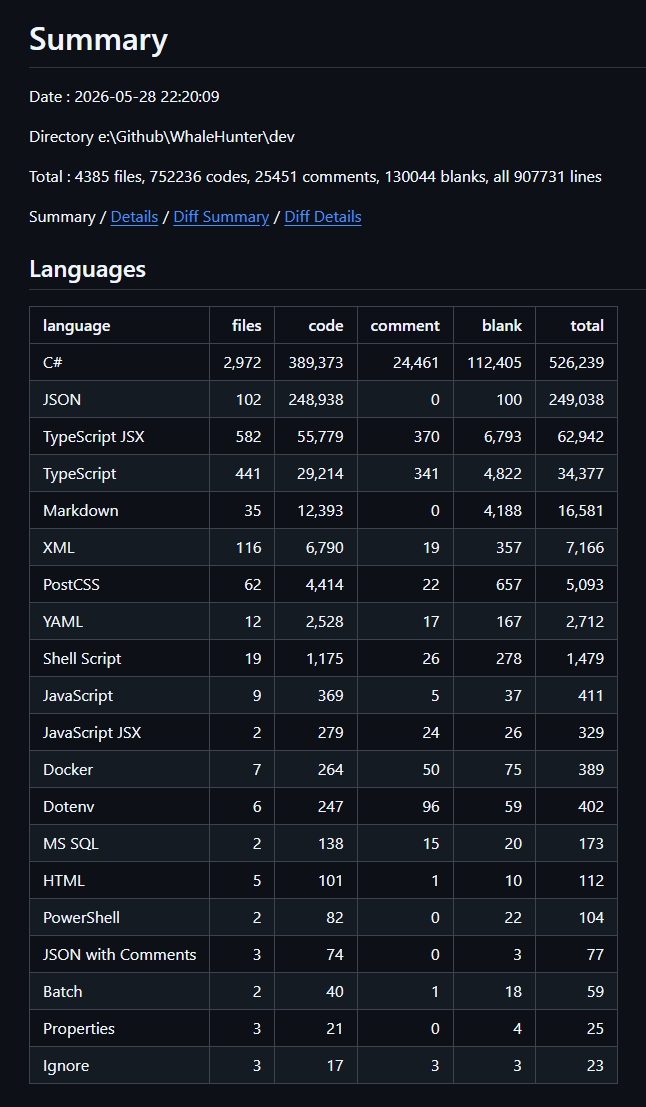Click TypeScript code value 29,214
The width and height of the screenshot is (646, 1107).
(320, 474)
